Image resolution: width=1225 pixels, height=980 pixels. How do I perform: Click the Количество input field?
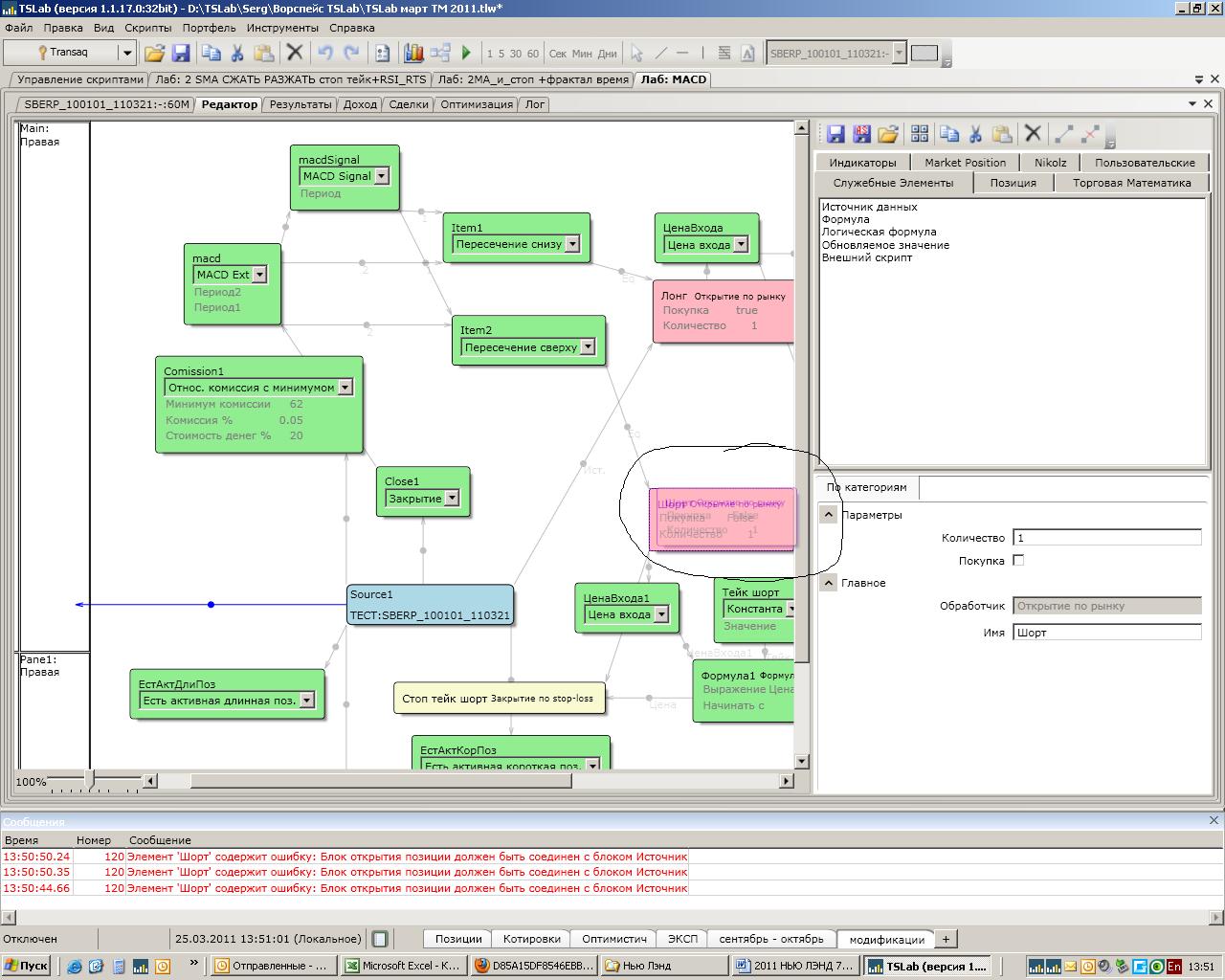(x=1106, y=538)
